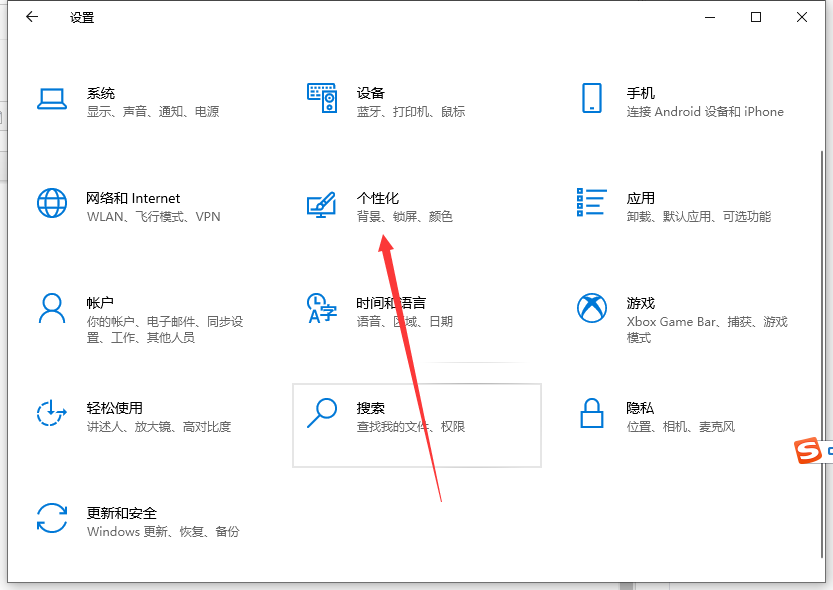The height and width of the screenshot is (590, 833).
Task: Click the Time and Language icon
Action: pos(321,308)
